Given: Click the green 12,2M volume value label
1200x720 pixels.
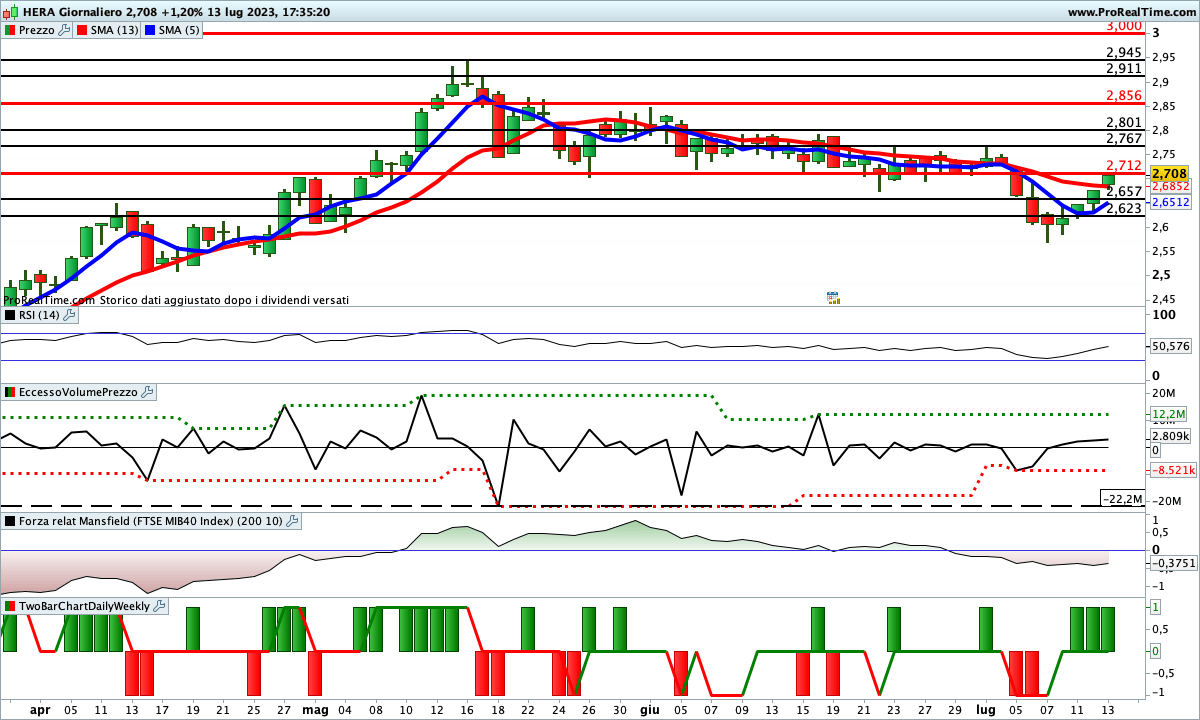Looking at the screenshot, I should [x=1167, y=414].
